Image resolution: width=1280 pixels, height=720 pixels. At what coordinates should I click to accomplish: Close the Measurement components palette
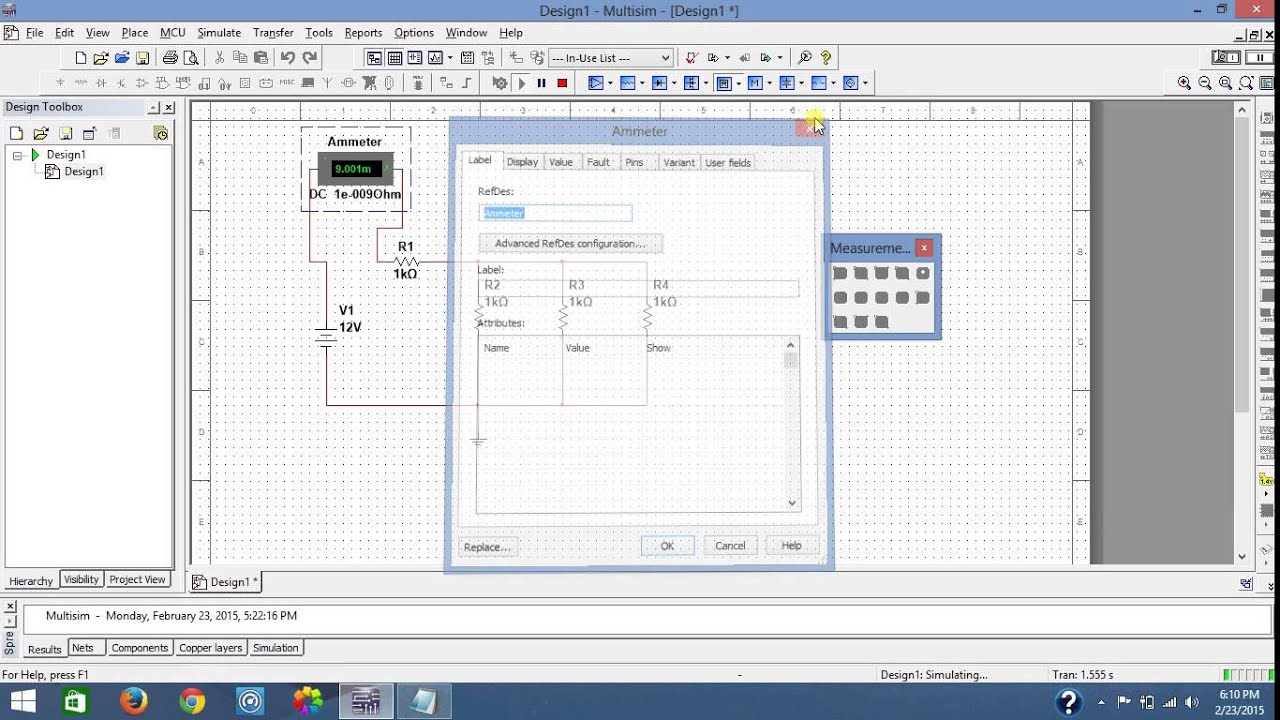(924, 248)
